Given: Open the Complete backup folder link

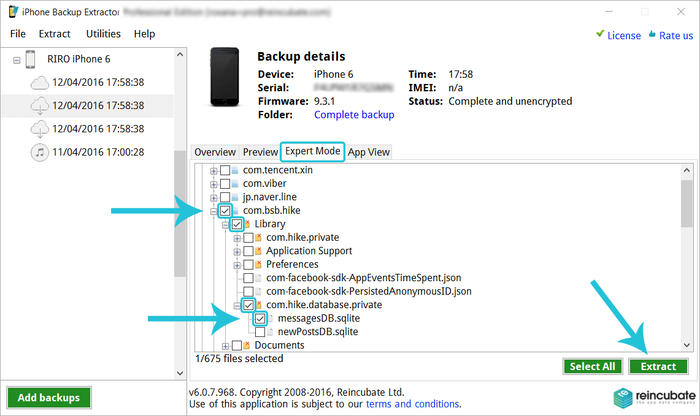Looking at the screenshot, I should [x=354, y=115].
